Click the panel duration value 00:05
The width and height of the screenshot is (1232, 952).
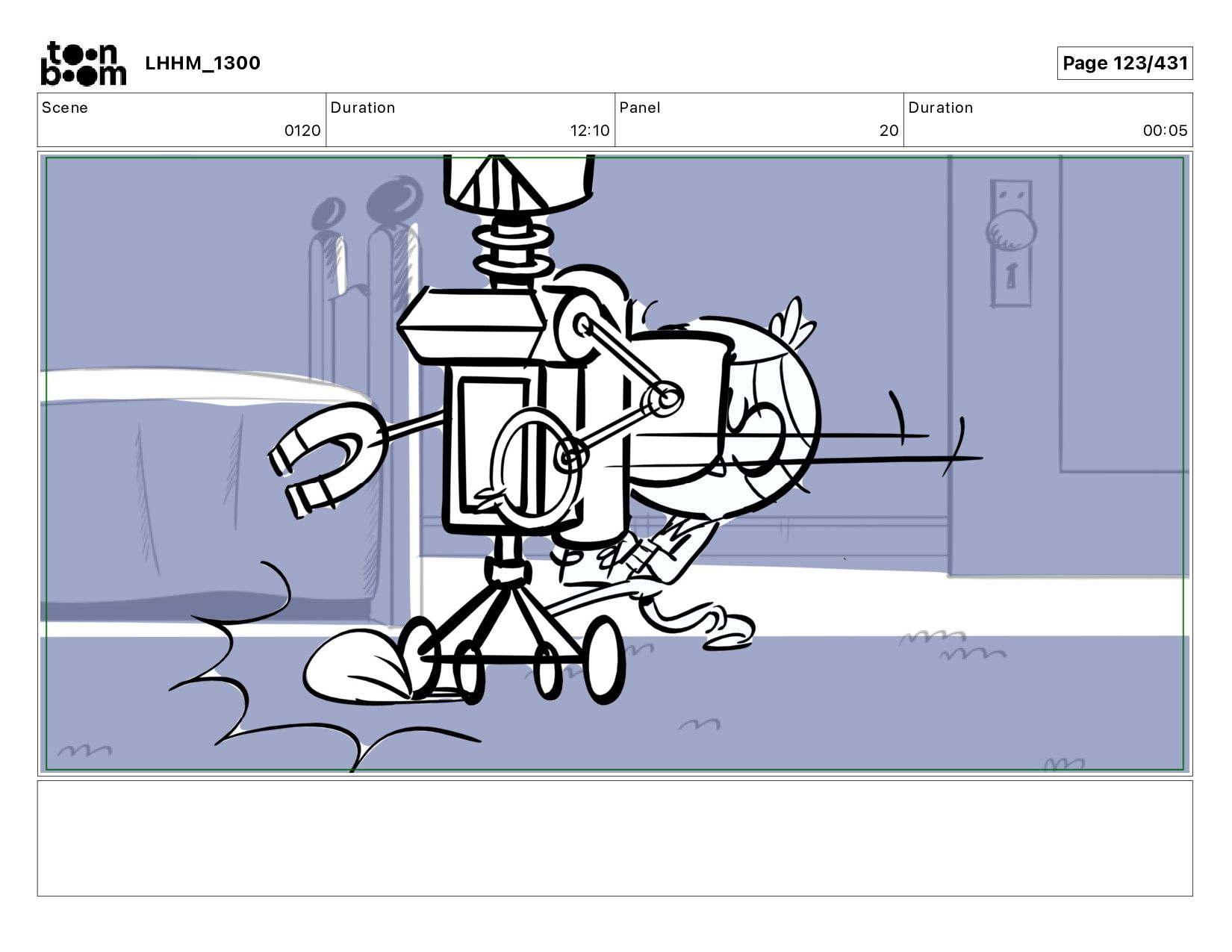tap(1165, 131)
